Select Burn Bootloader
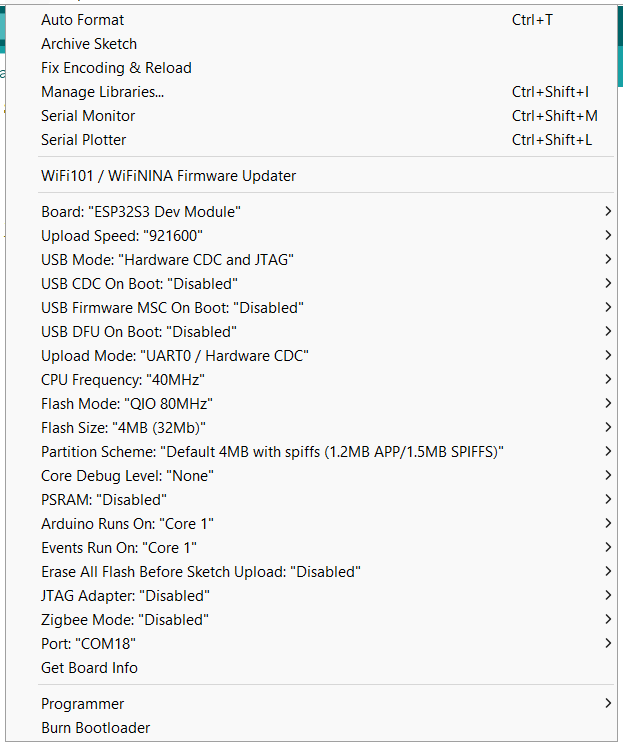This screenshot has height=748, width=623. click(95, 728)
